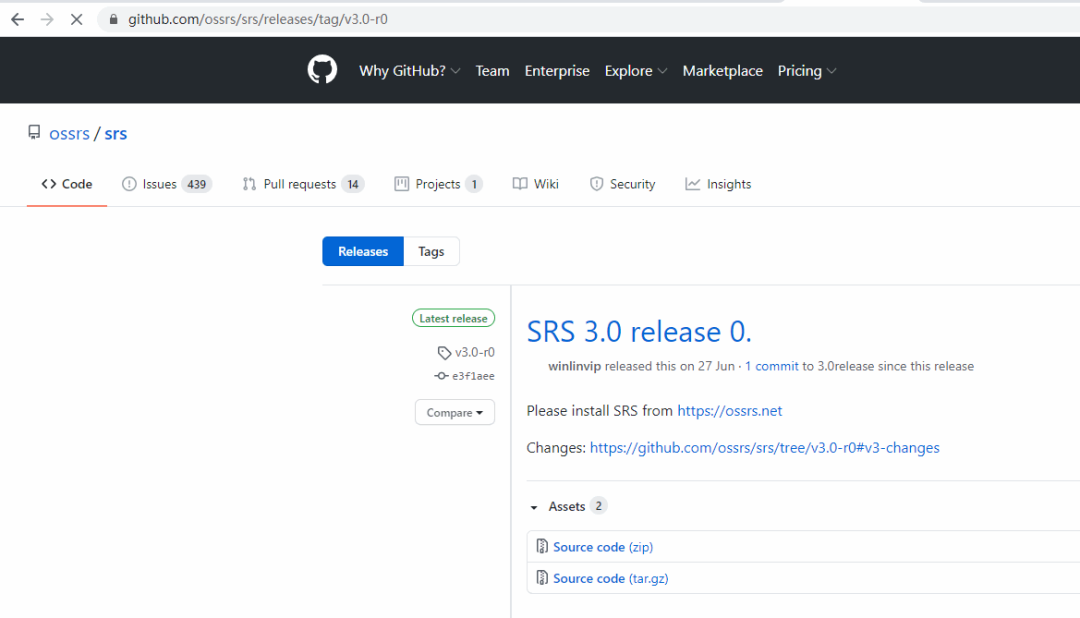The height and width of the screenshot is (618, 1080).
Task: Open the Explore dropdown menu
Action: pos(635,71)
